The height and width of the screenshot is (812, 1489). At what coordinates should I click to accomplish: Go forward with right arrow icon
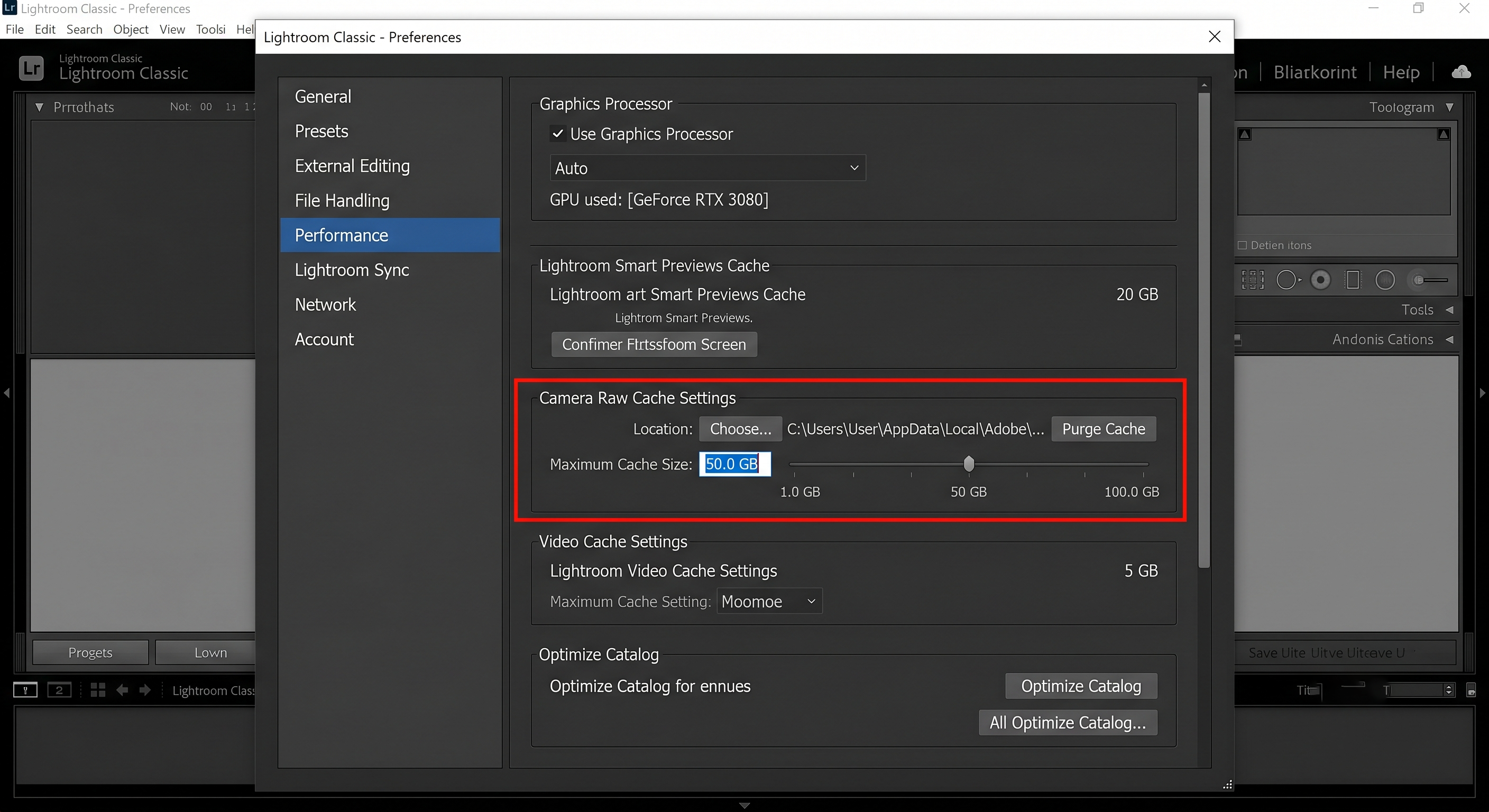click(145, 690)
